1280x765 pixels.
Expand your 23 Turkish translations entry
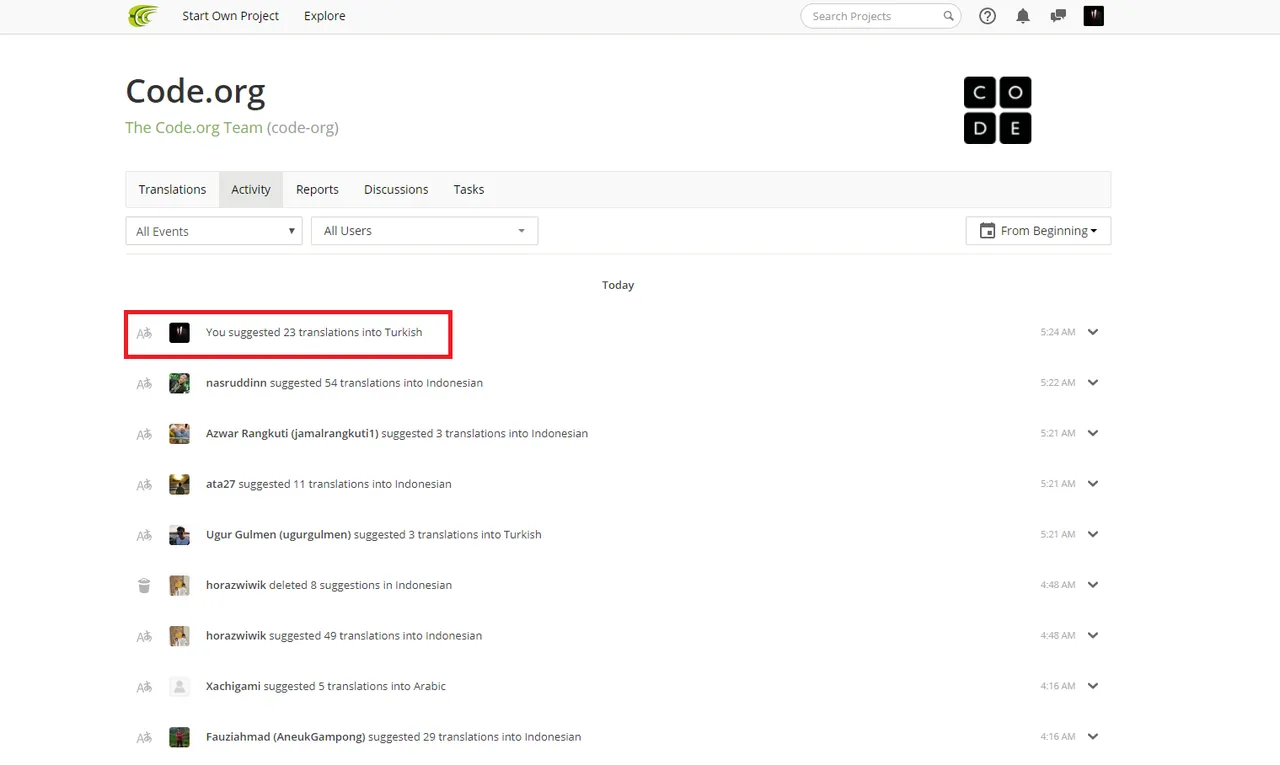click(x=1093, y=332)
